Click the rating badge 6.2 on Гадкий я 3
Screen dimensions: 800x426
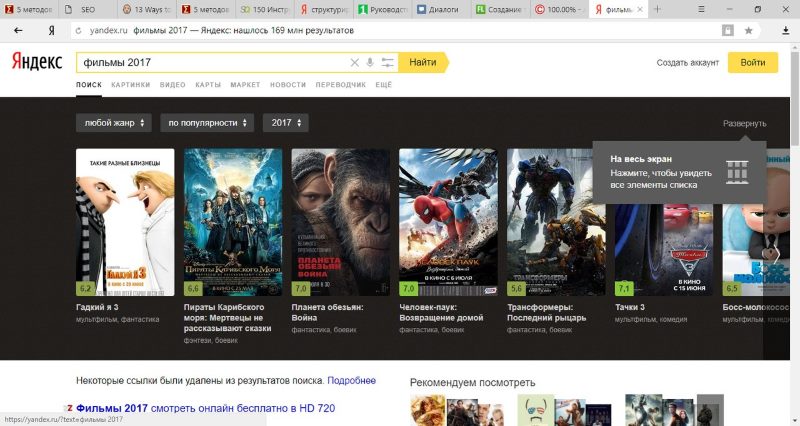[85, 288]
